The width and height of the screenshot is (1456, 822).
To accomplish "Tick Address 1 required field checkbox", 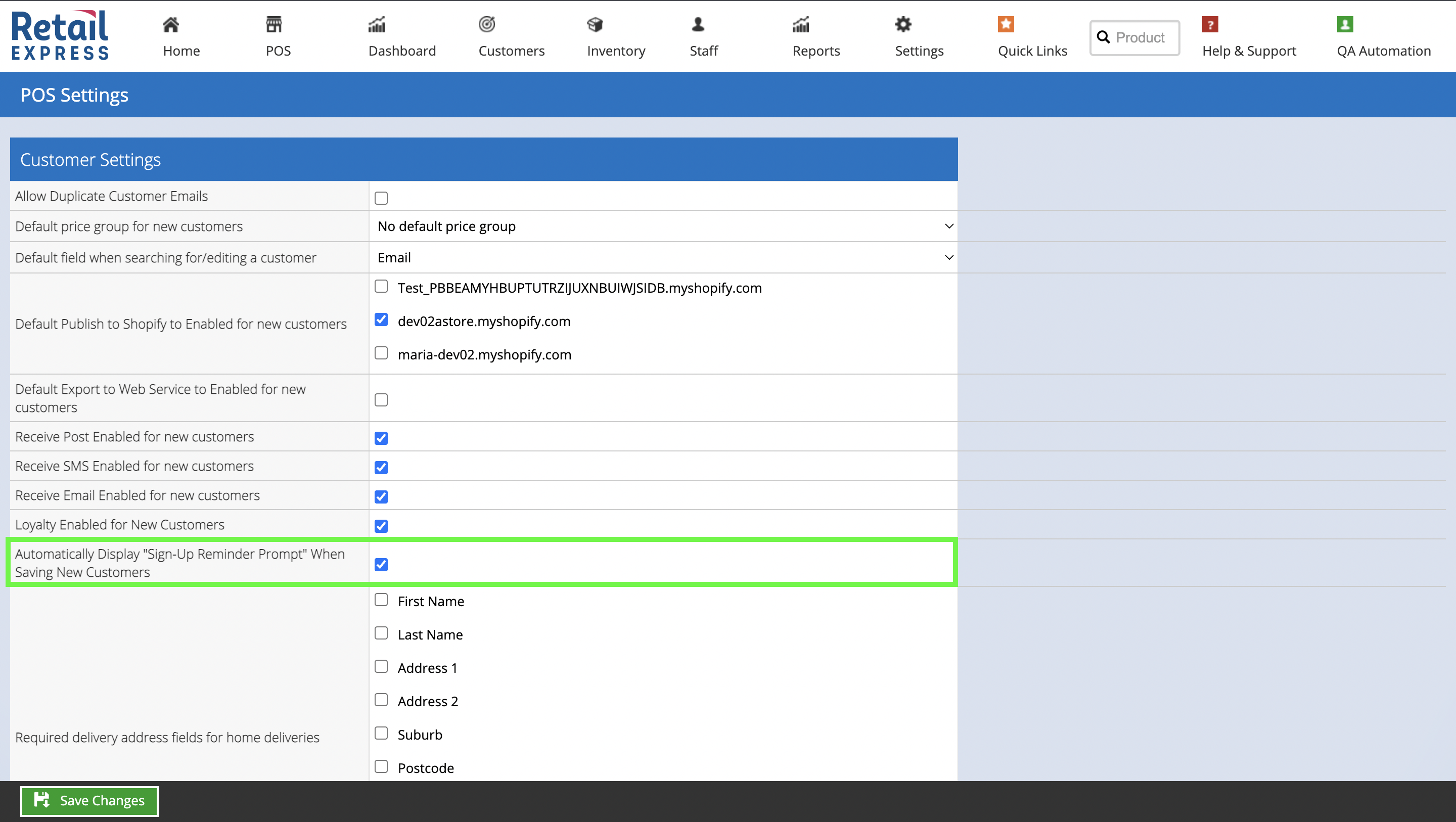I will [381, 666].
